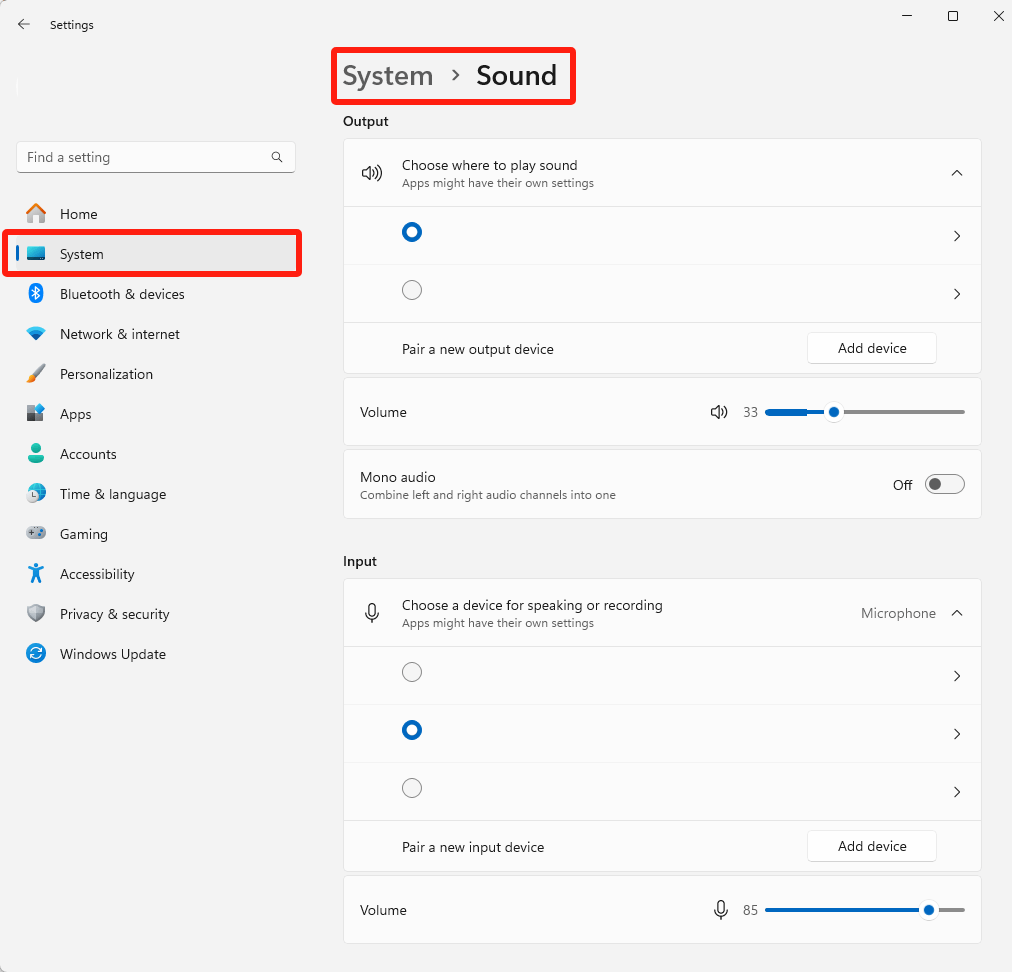Click Add device for output pairing
The height and width of the screenshot is (972, 1012).
point(871,349)
